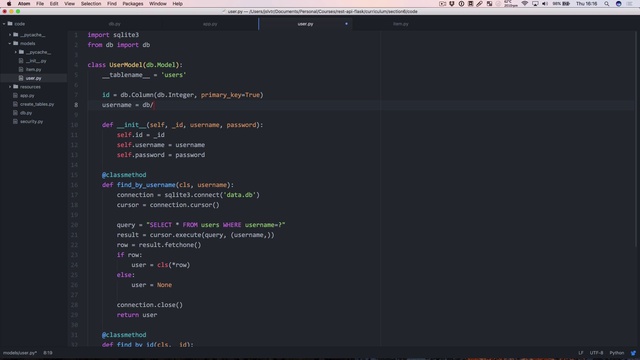The height and width of the screenshot is (360, 640).
Task: Open the Window menu
Action: click(158, 4)
